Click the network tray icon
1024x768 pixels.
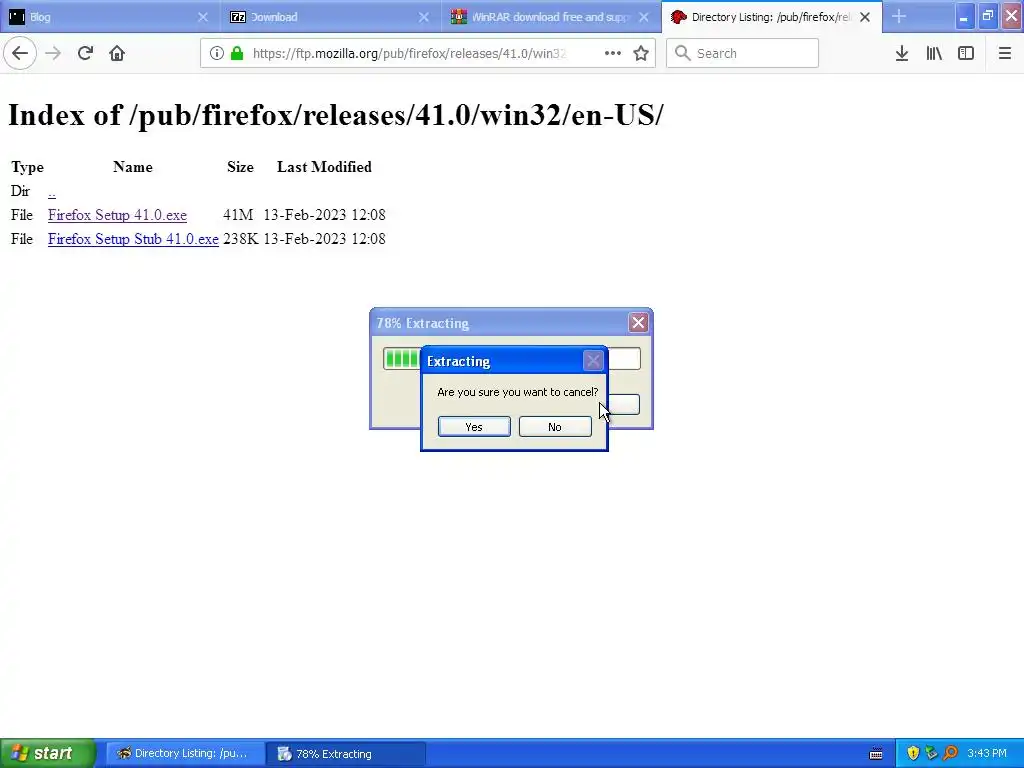(931, 753)
